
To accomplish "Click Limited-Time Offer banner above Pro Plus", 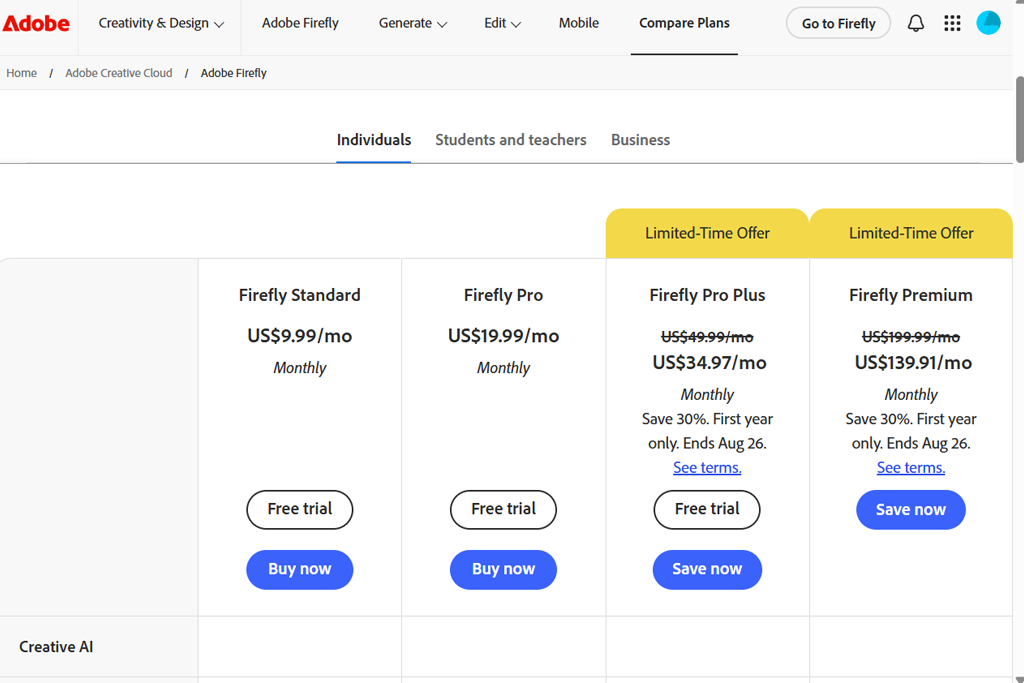I will click(707, 233).
